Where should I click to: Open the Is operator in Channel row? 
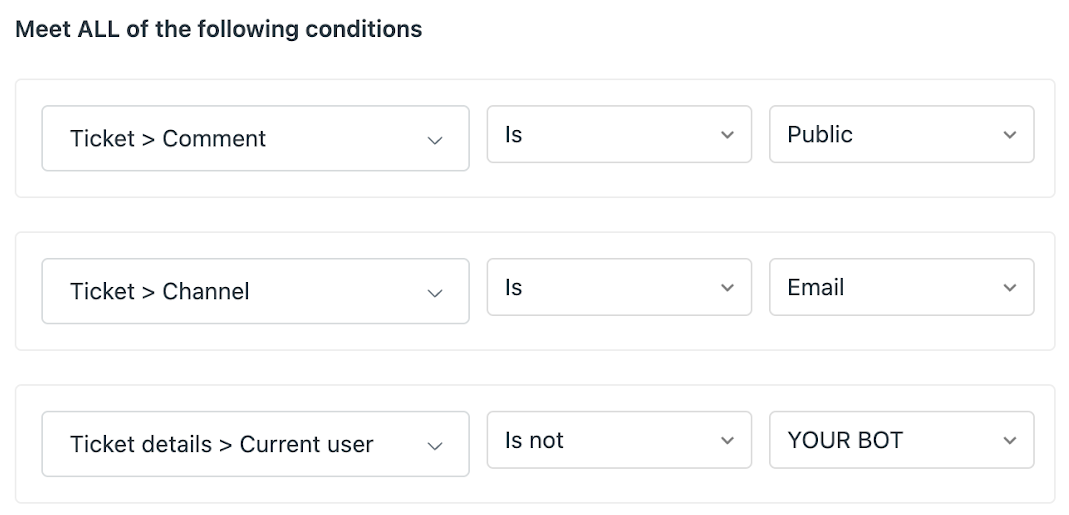point(618,288)
